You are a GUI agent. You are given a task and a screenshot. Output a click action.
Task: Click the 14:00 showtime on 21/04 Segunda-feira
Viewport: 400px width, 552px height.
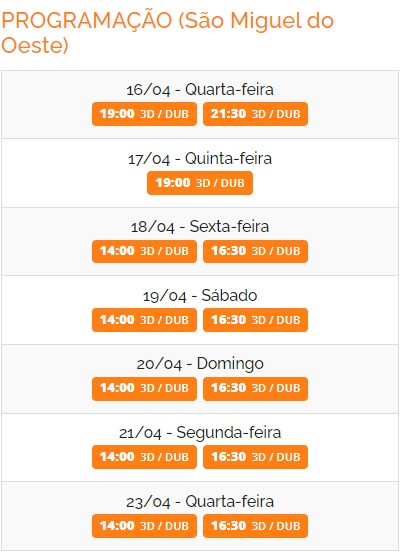tap(144, 457)
